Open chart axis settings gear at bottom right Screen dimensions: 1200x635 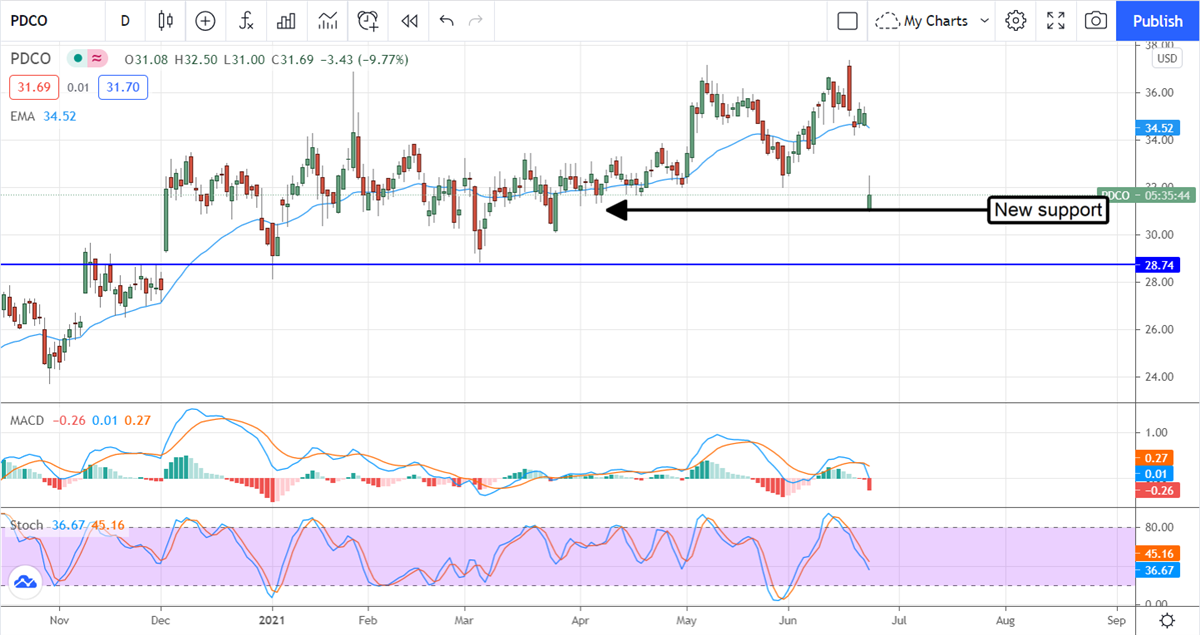click(1166, 621)
